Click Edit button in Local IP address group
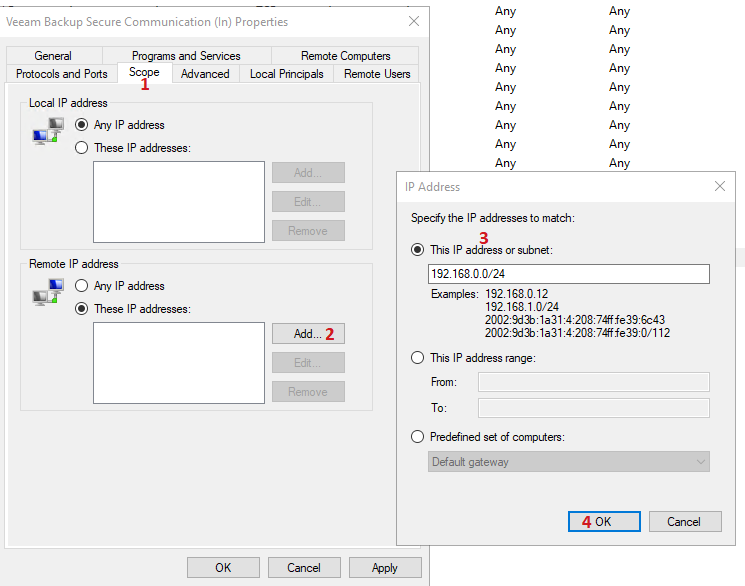The image size is (745, 586). [308, 202]
